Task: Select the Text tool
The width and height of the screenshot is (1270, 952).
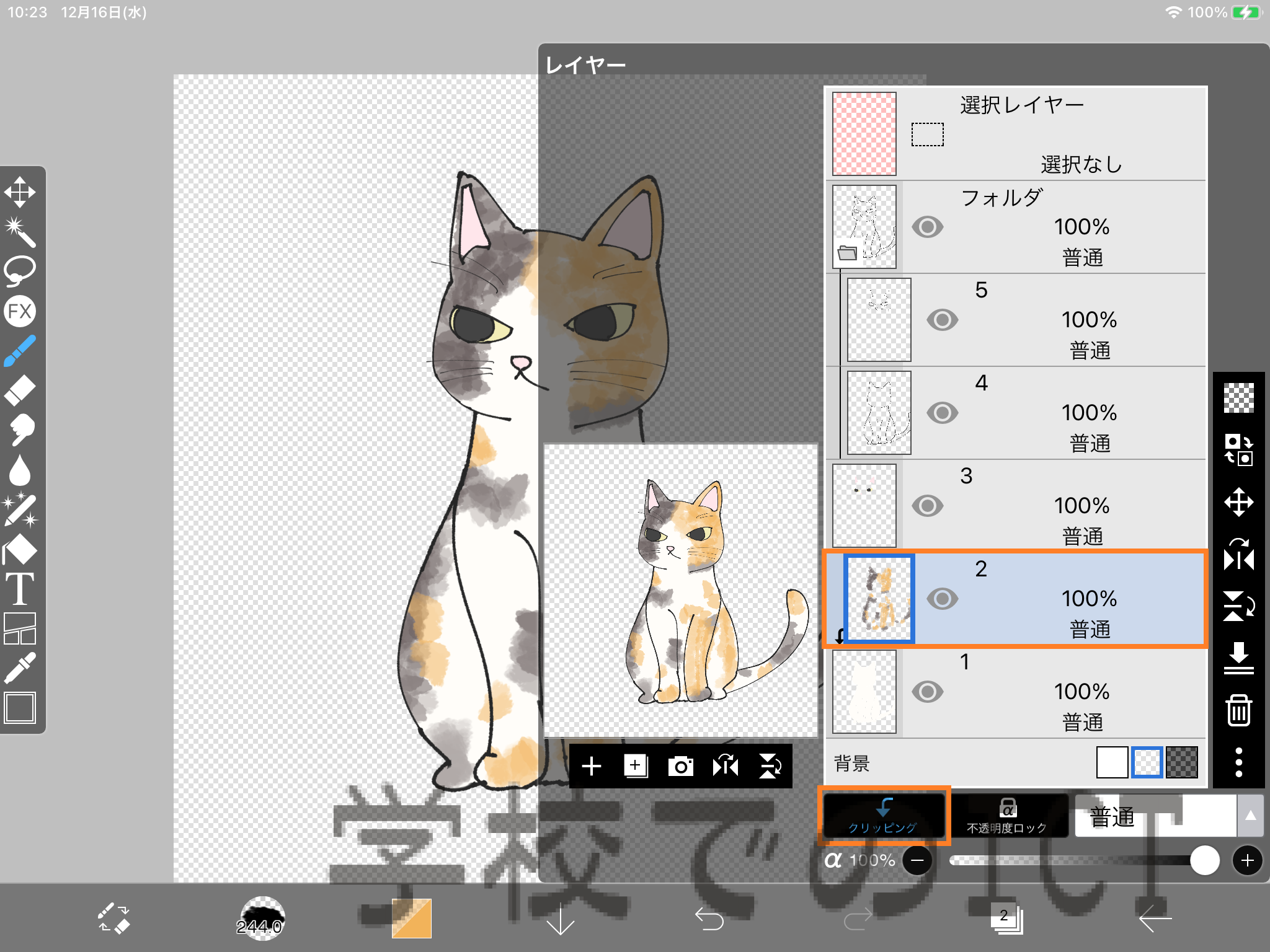Action: pos(20,589)
